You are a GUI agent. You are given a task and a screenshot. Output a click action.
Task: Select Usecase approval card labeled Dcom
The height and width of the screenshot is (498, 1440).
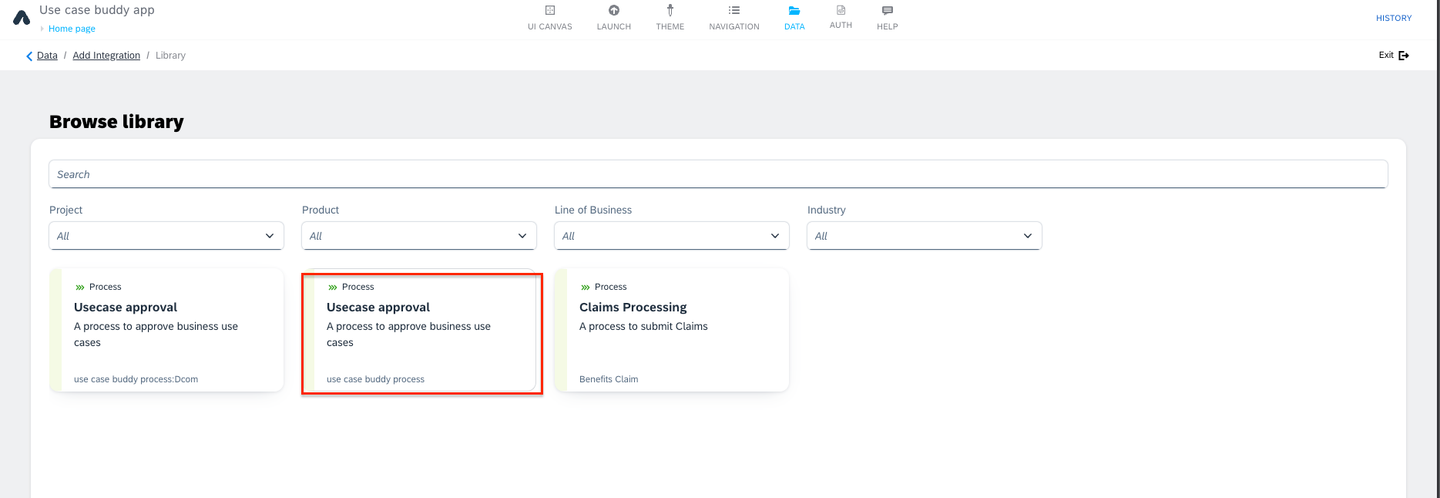click(167, 330)
